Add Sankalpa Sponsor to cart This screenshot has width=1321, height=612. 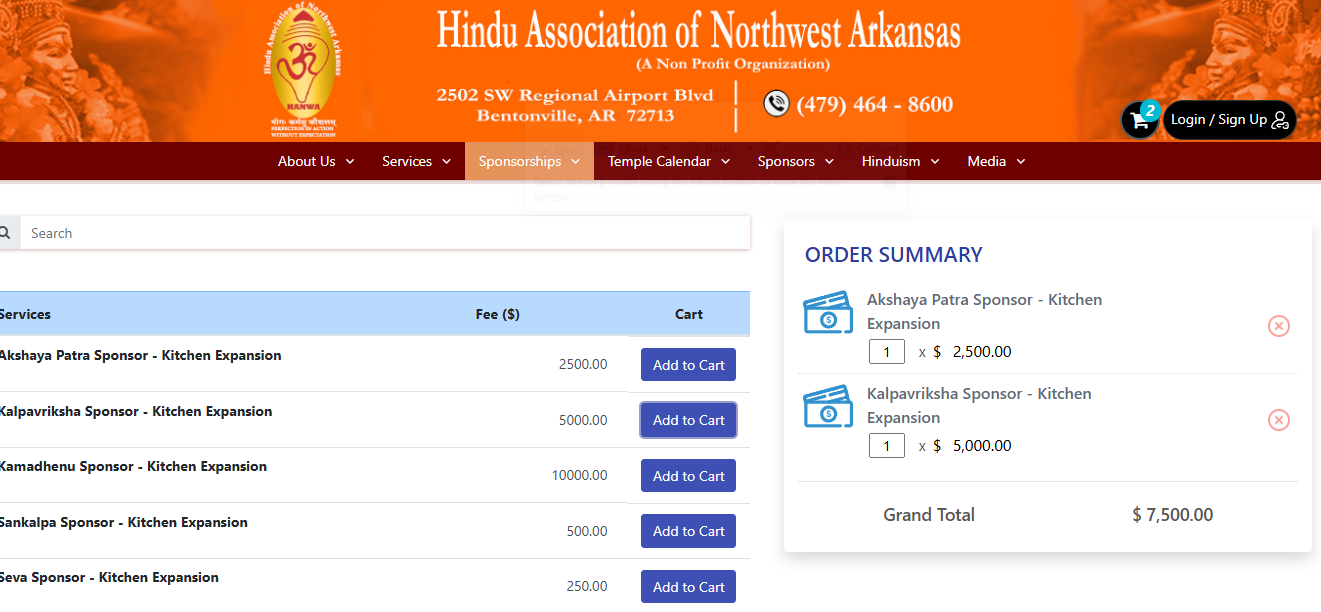(688, 531)
